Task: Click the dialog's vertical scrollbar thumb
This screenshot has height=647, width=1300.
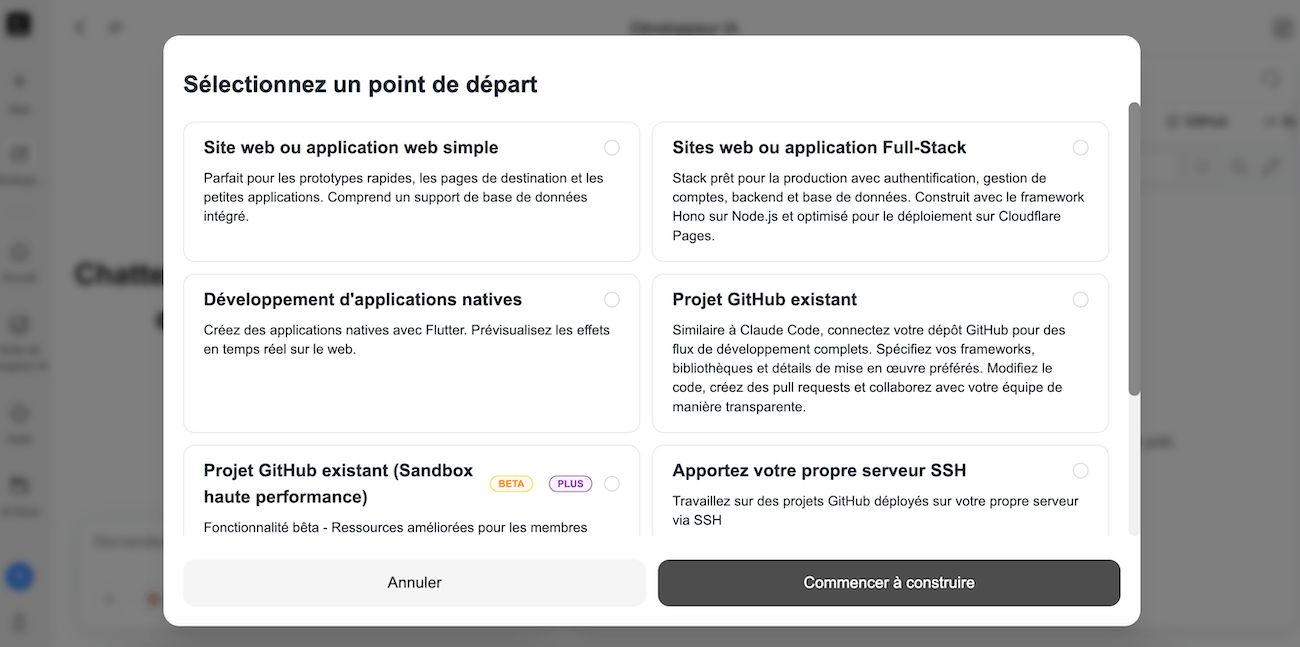Action: pyautogui.click(x=1134, y=248)
